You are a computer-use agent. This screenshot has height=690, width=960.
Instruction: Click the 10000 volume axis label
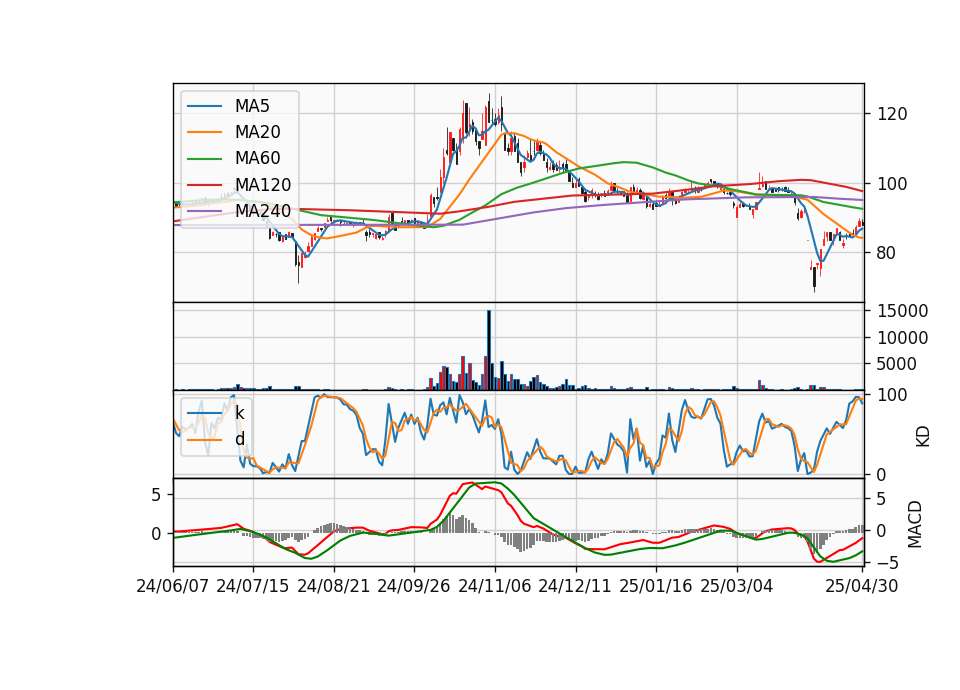[902, 338]
